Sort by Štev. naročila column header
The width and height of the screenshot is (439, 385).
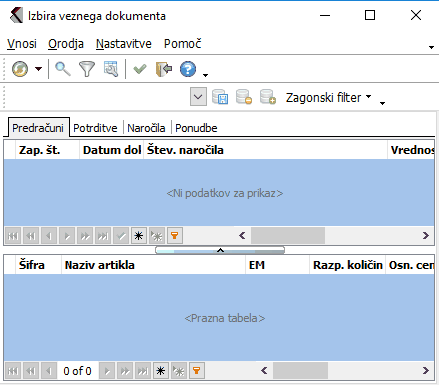tap(265, 150)
